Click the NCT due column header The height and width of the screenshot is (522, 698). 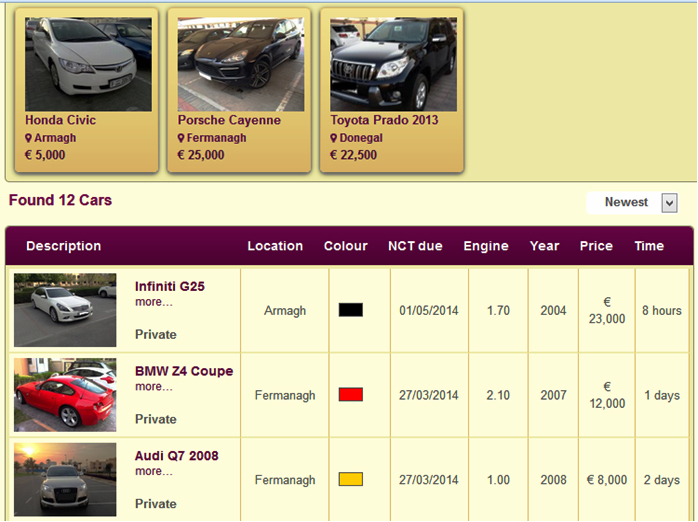415,246
